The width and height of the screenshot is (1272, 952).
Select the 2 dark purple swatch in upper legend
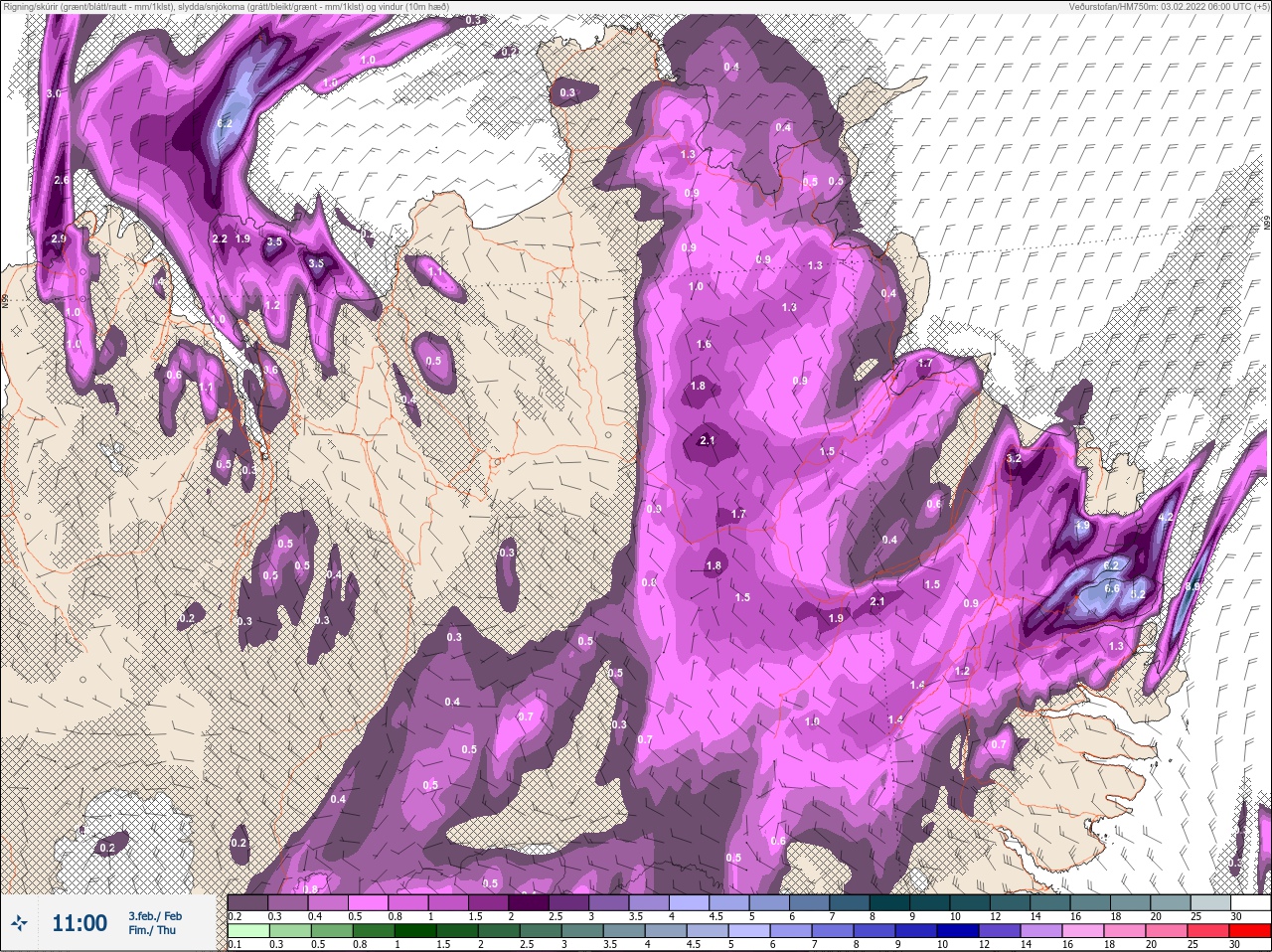click(530, 902)
